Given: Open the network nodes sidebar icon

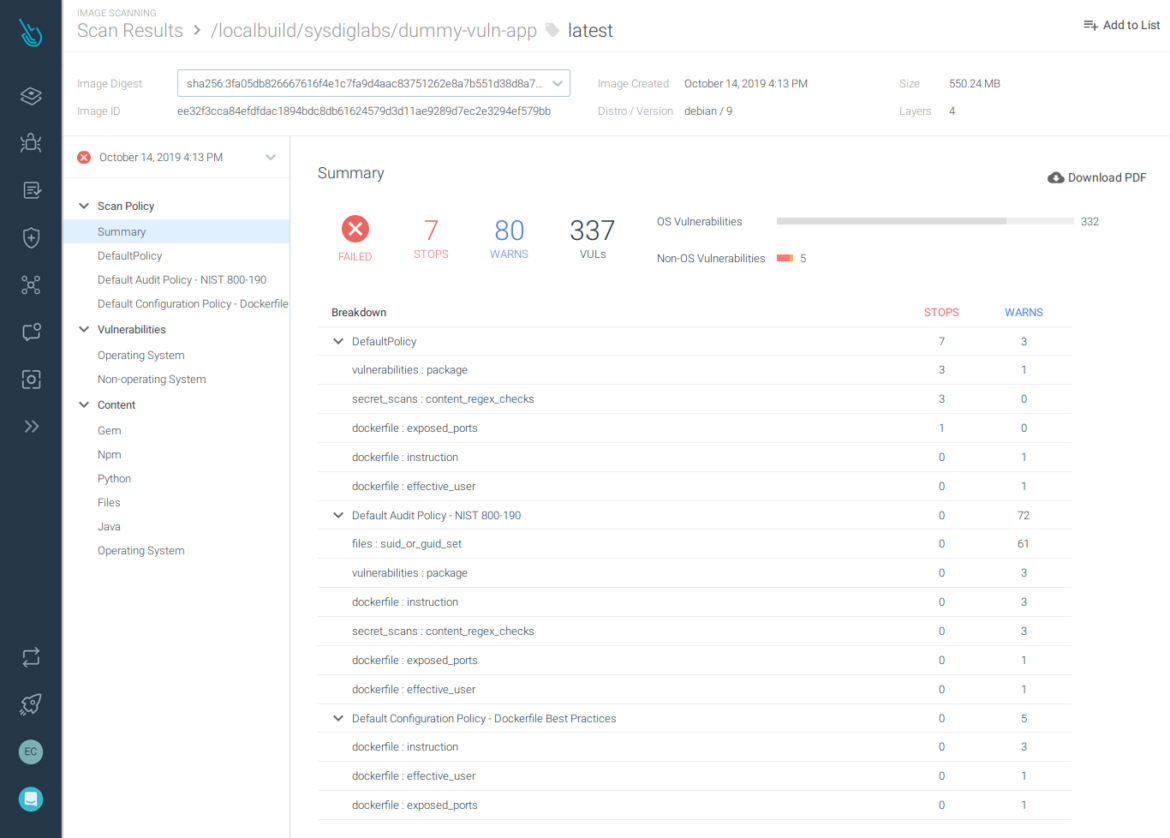Looking at the screenshot, I should tap(31, 285).
